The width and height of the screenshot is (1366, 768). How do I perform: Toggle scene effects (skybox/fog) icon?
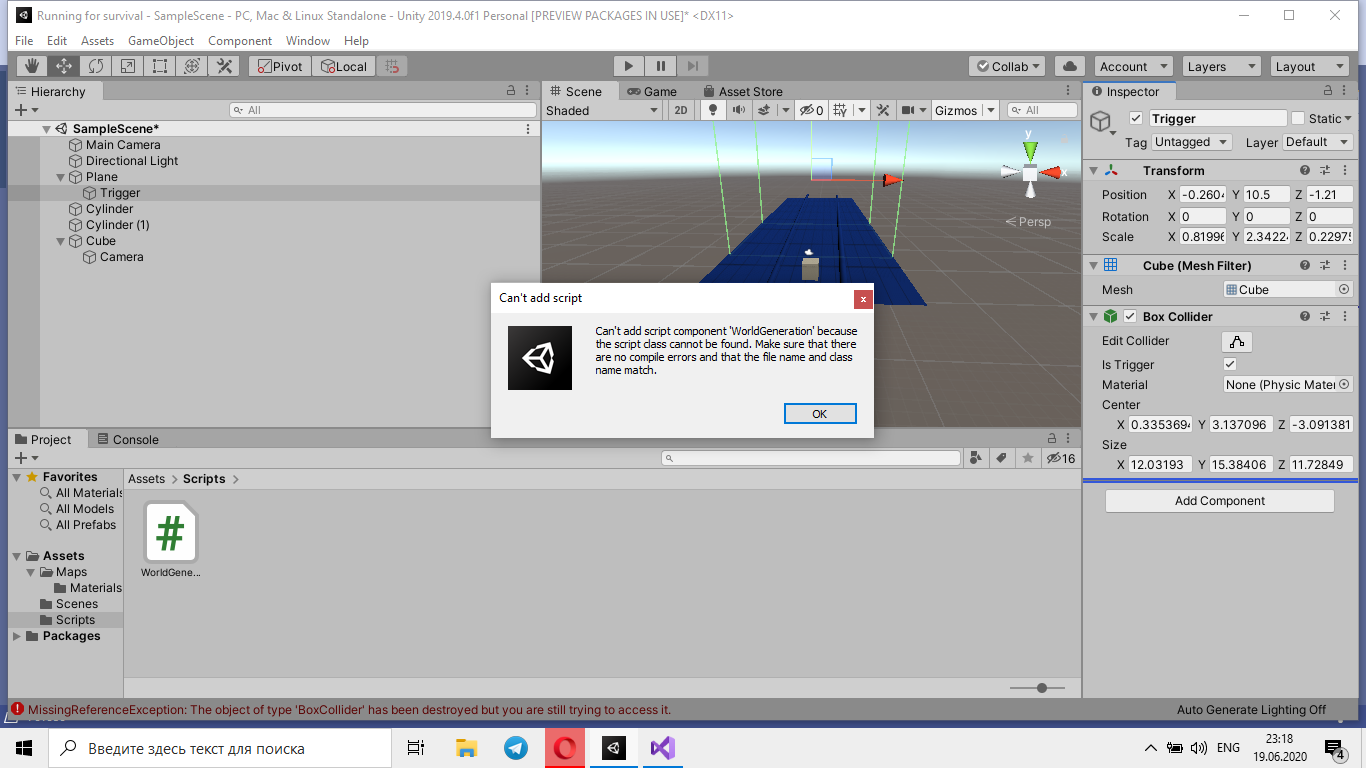point(763,110)
